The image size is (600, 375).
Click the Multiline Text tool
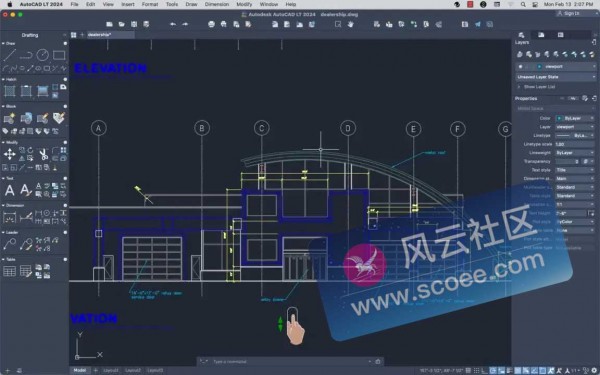(x=10, y=190)
